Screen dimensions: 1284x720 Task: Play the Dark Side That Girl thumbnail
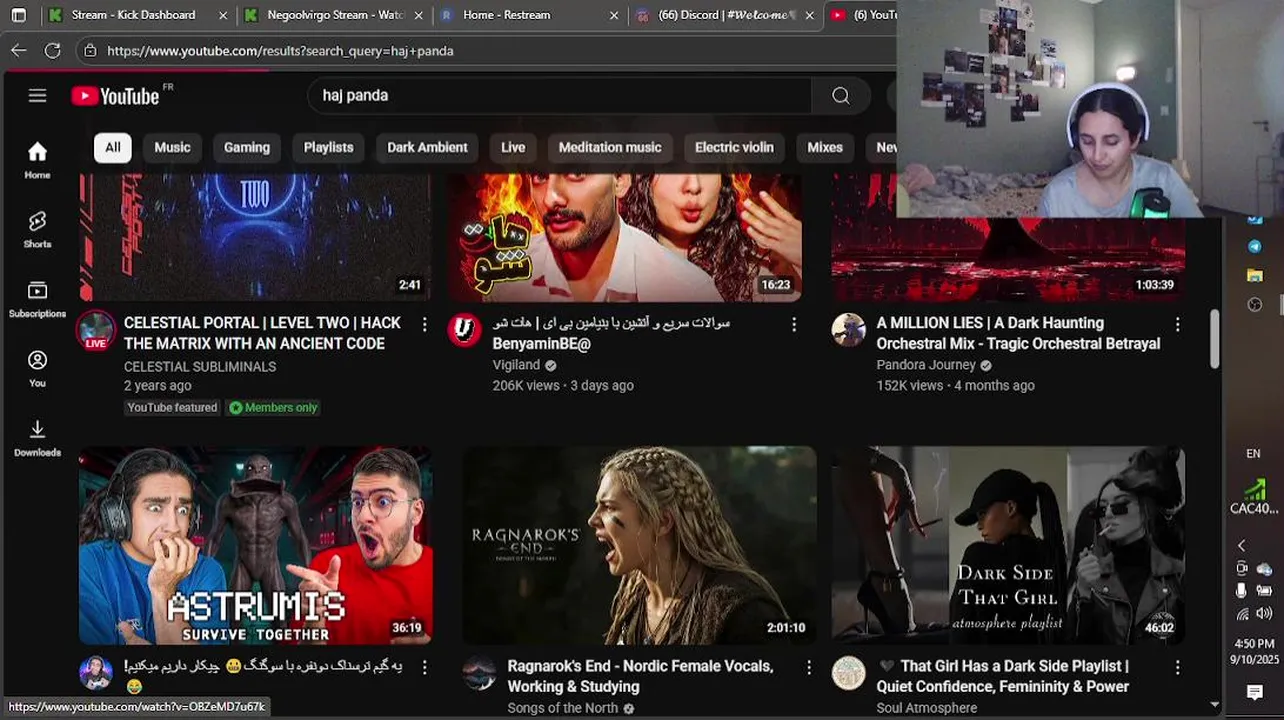pos(1008,545)
